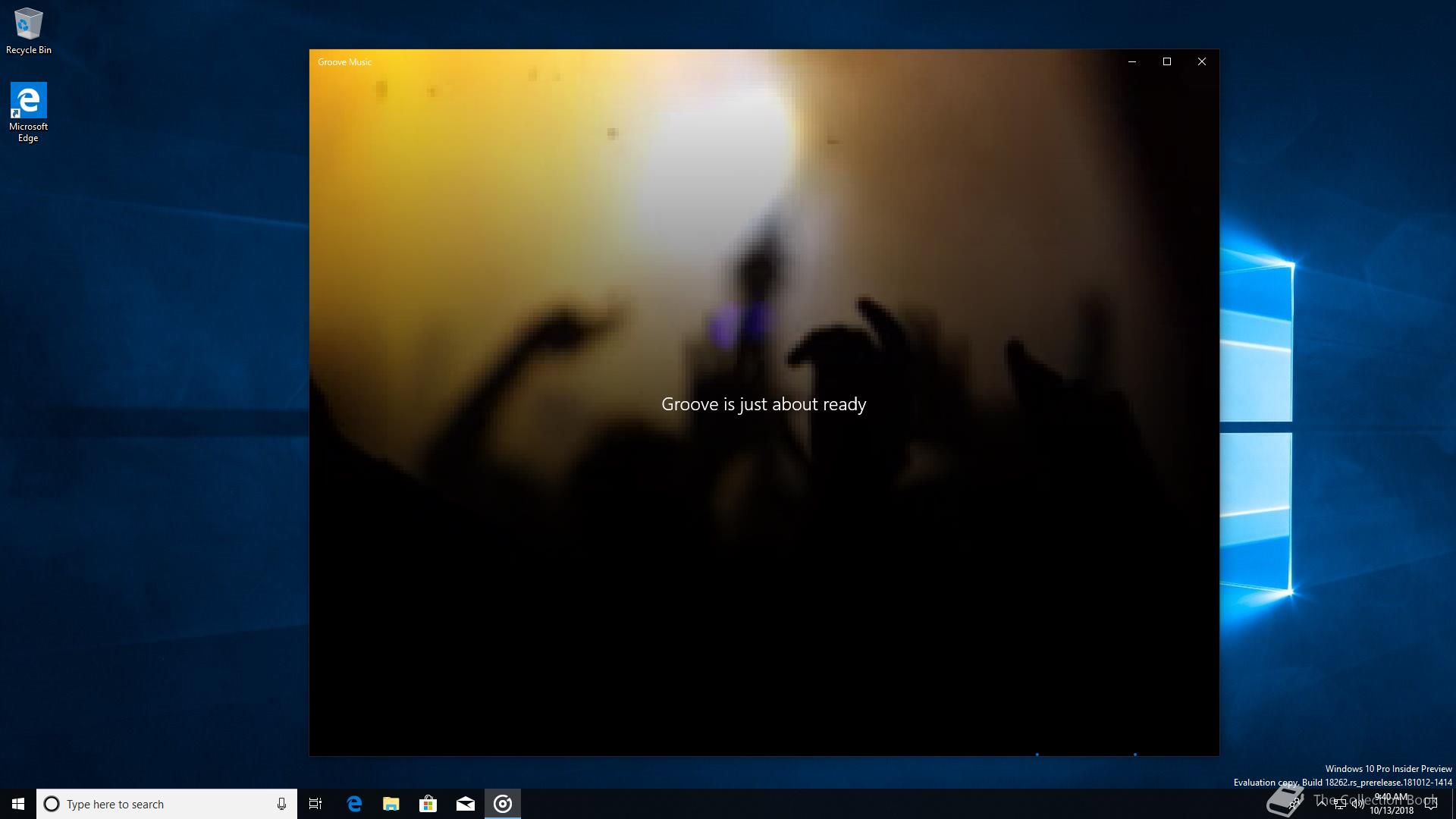Maximize the Groove Music window

pos(1167,61)
